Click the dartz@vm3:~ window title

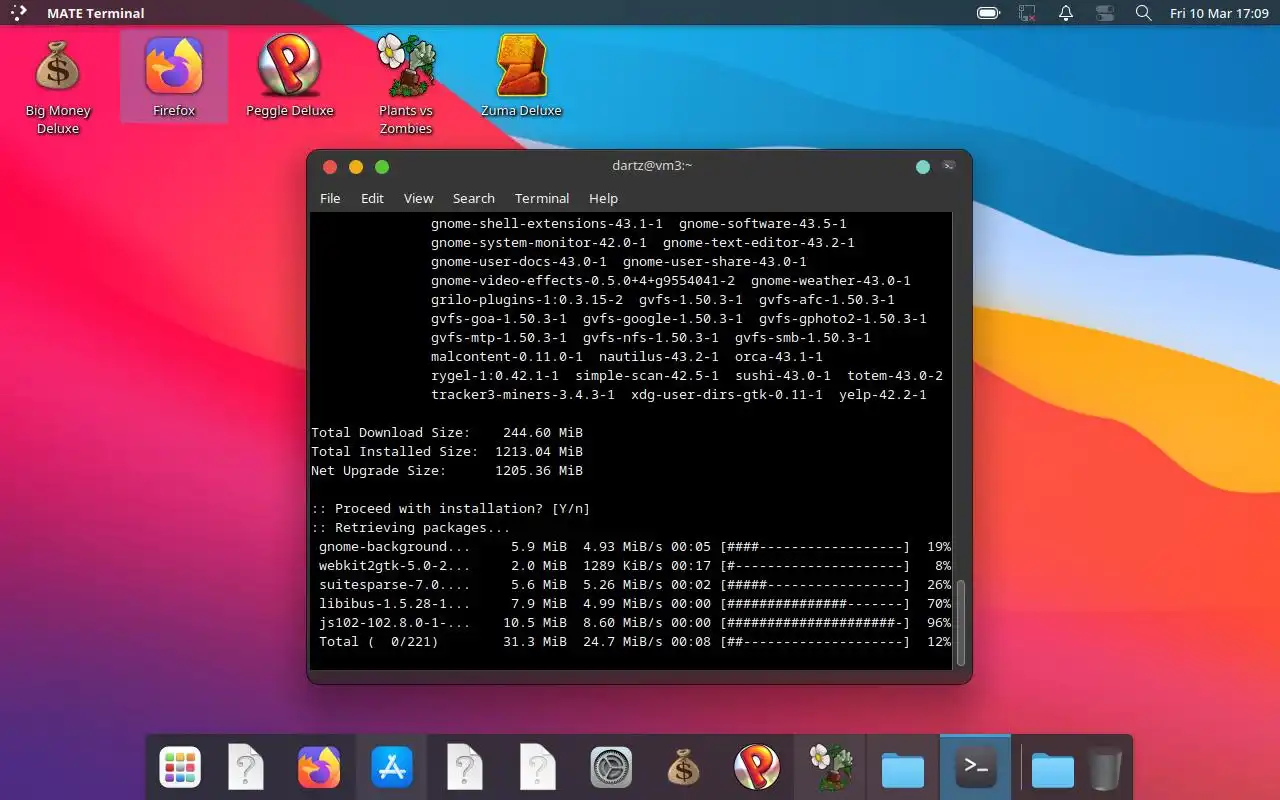click(652, 166)
